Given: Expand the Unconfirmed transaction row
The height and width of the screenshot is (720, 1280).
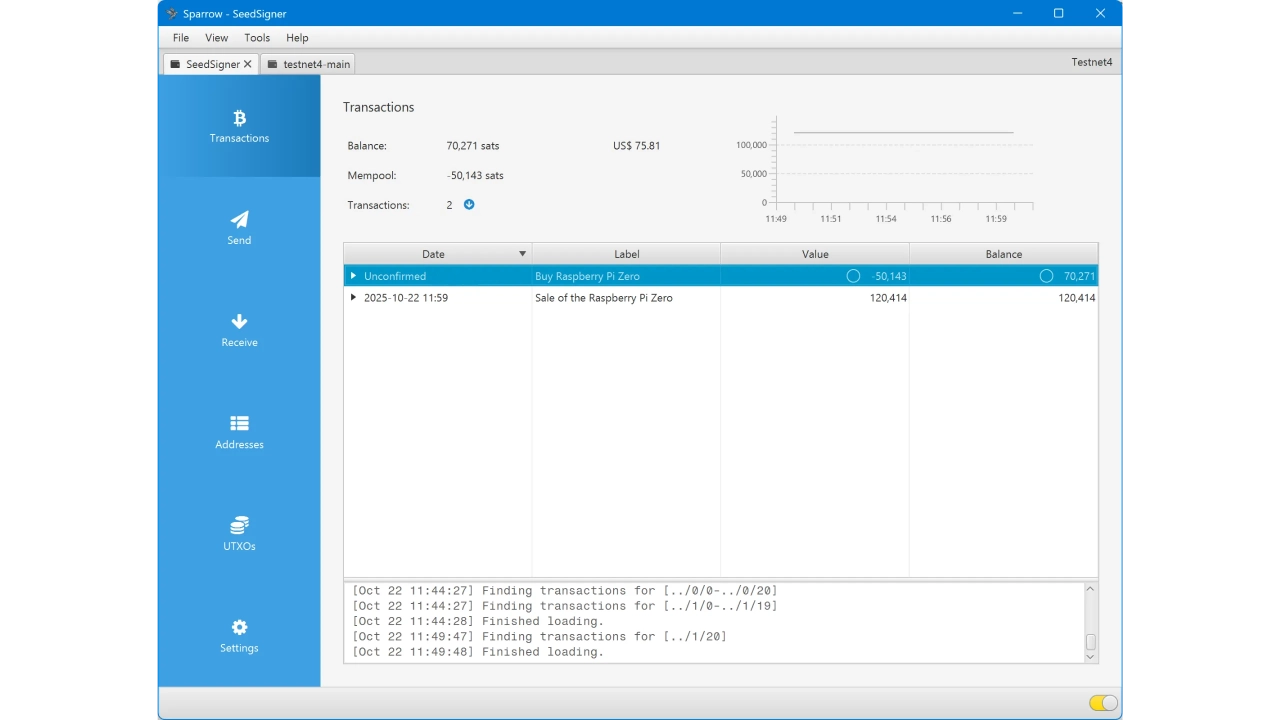Looking at the screenshot, I should click(353, 276).
